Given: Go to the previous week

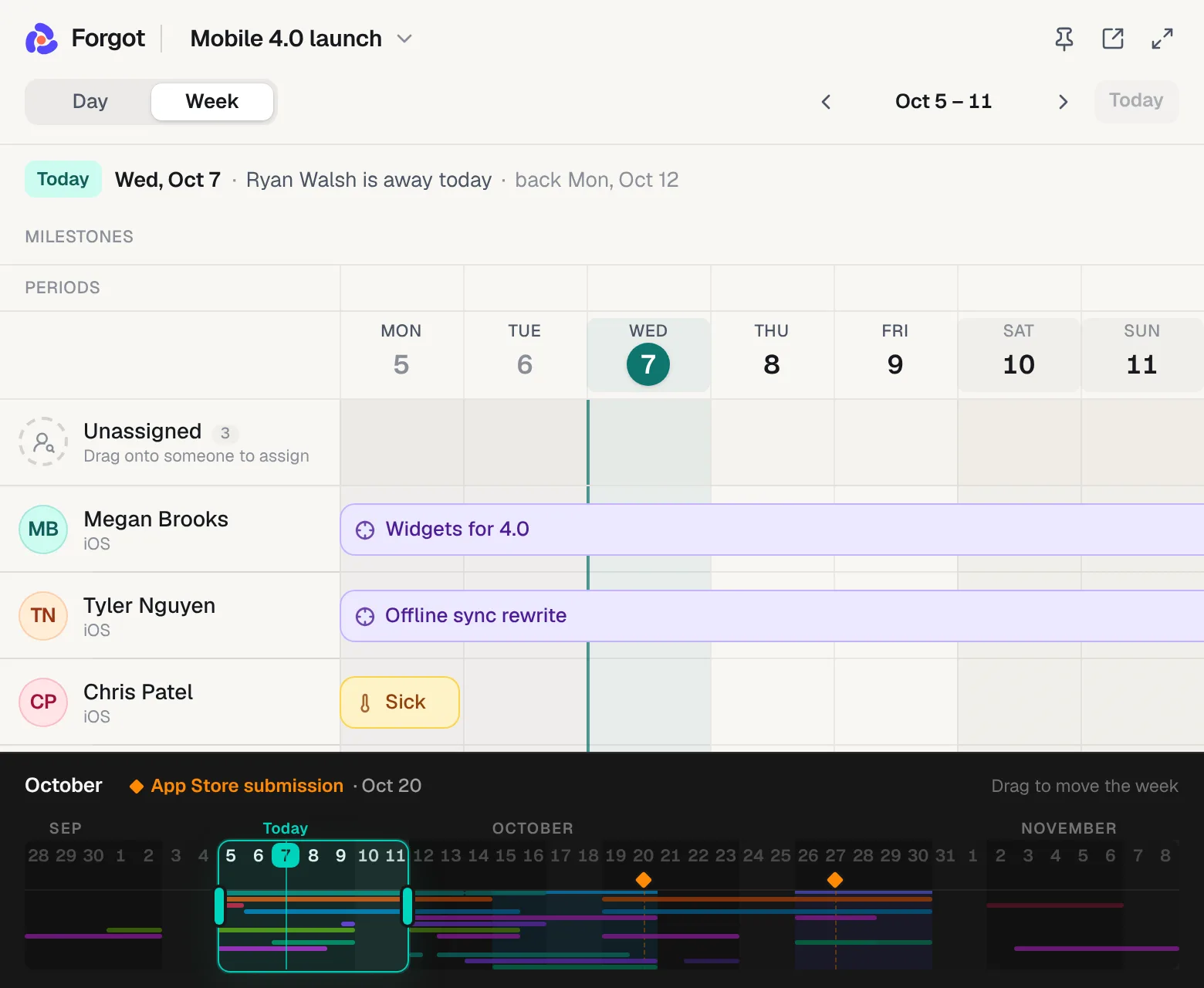Looking at the screenshot, I should pyautogui.click(x=826, y=102).
